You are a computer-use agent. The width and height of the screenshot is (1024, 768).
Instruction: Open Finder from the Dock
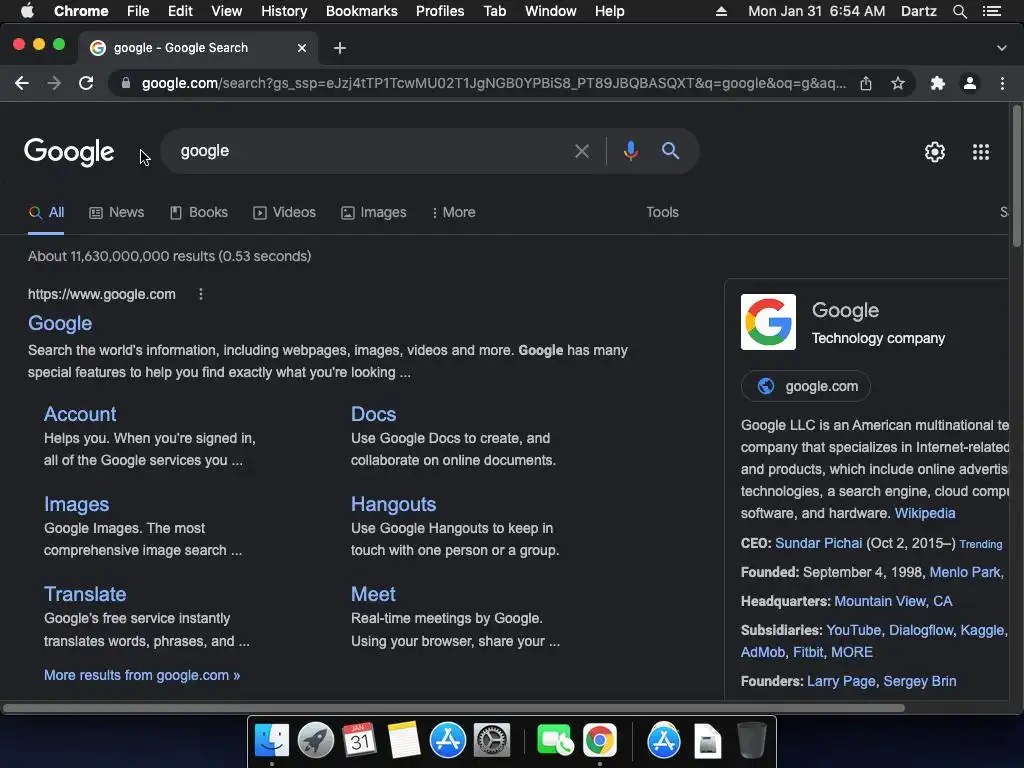coord(272,741)
